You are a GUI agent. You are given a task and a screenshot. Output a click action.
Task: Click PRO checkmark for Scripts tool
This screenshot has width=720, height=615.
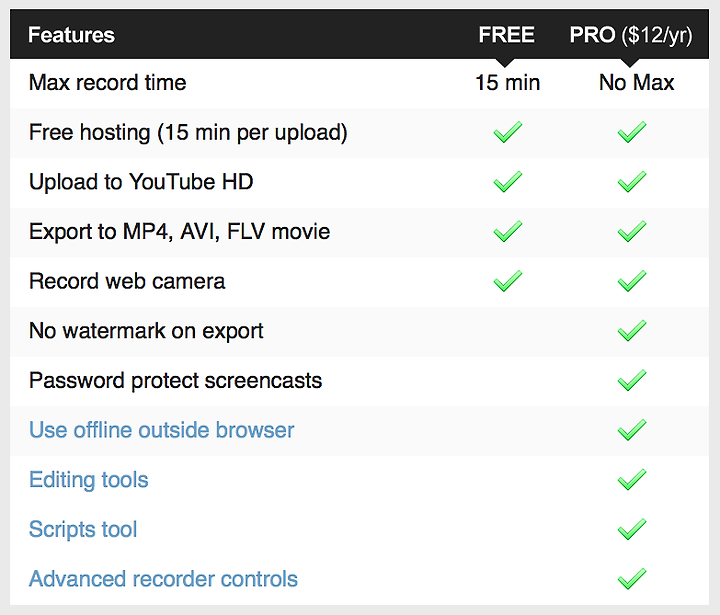632,529
